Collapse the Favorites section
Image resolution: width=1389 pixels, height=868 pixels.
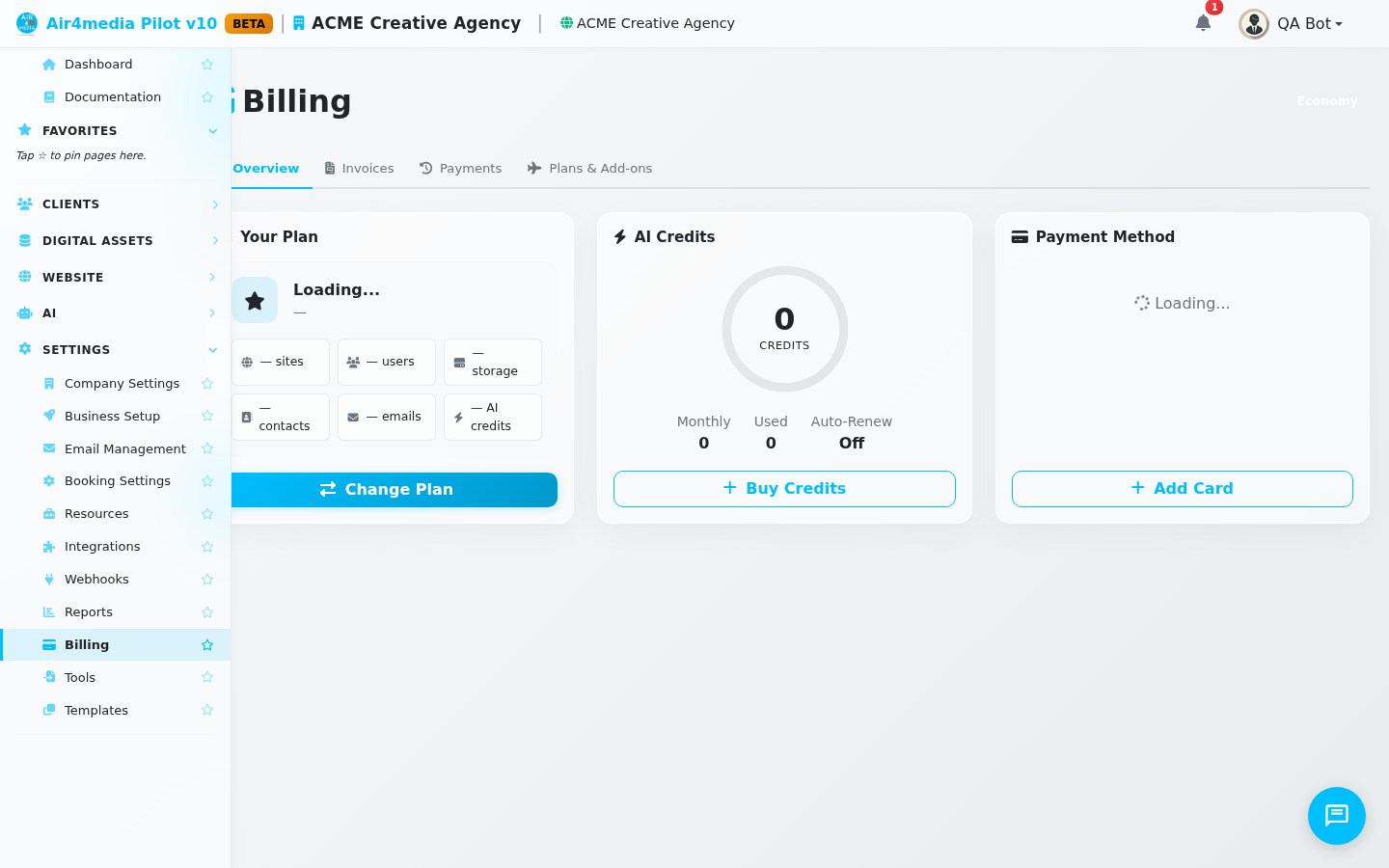click(116, 131)
